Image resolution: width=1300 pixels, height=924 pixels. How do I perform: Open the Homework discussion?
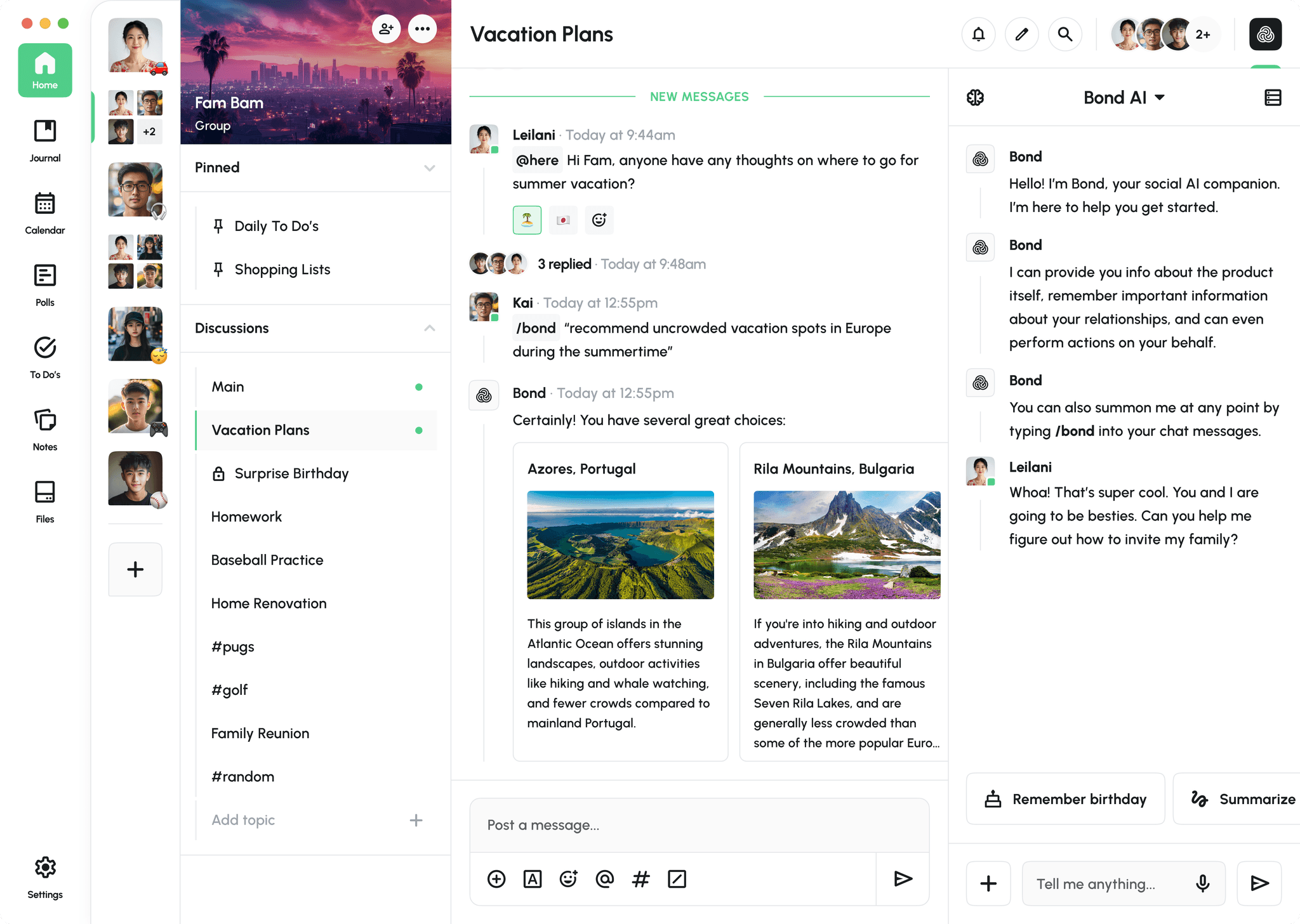[x=316, y=517]
